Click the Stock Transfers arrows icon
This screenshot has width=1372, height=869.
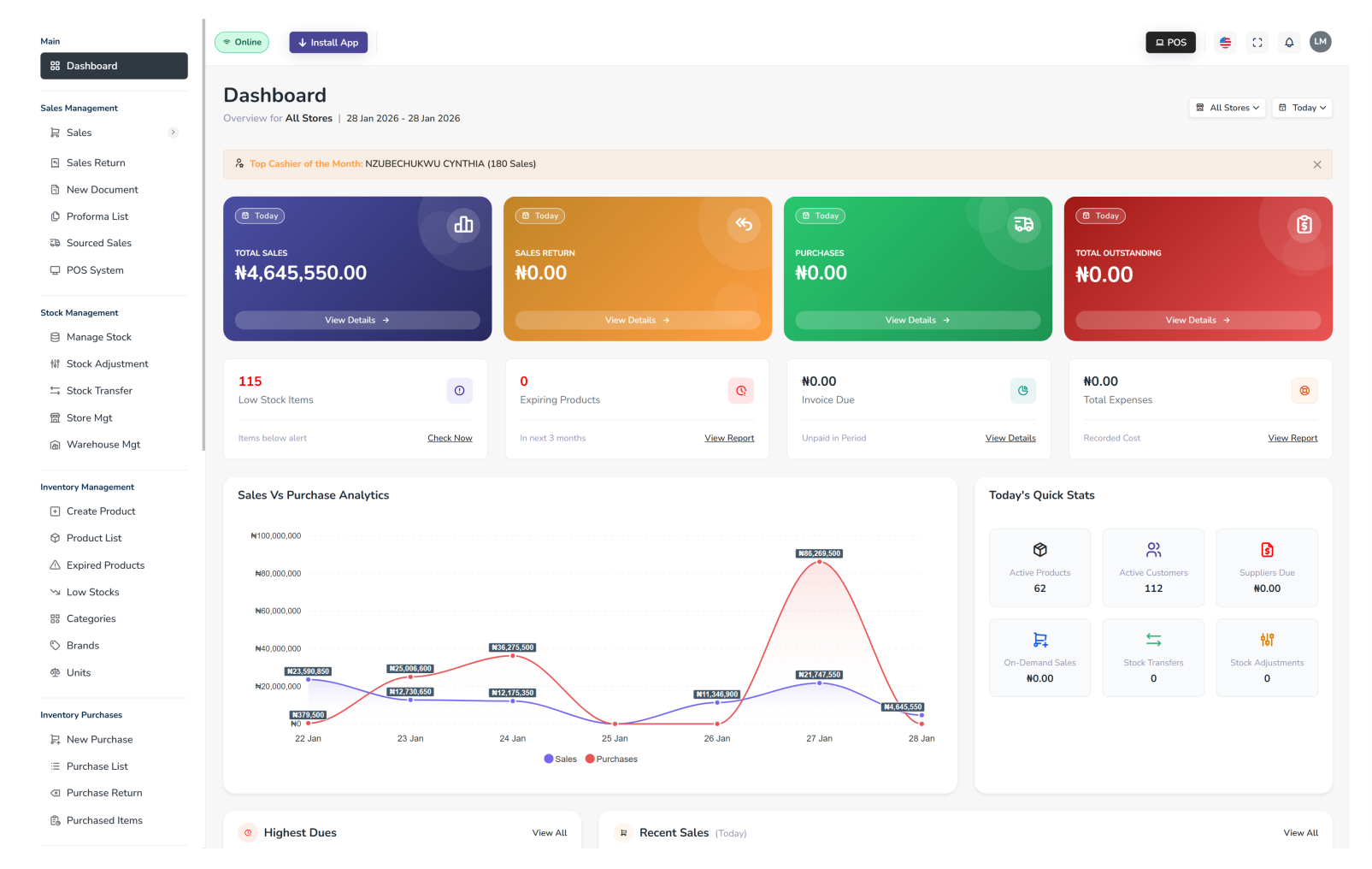(1153, 640)
